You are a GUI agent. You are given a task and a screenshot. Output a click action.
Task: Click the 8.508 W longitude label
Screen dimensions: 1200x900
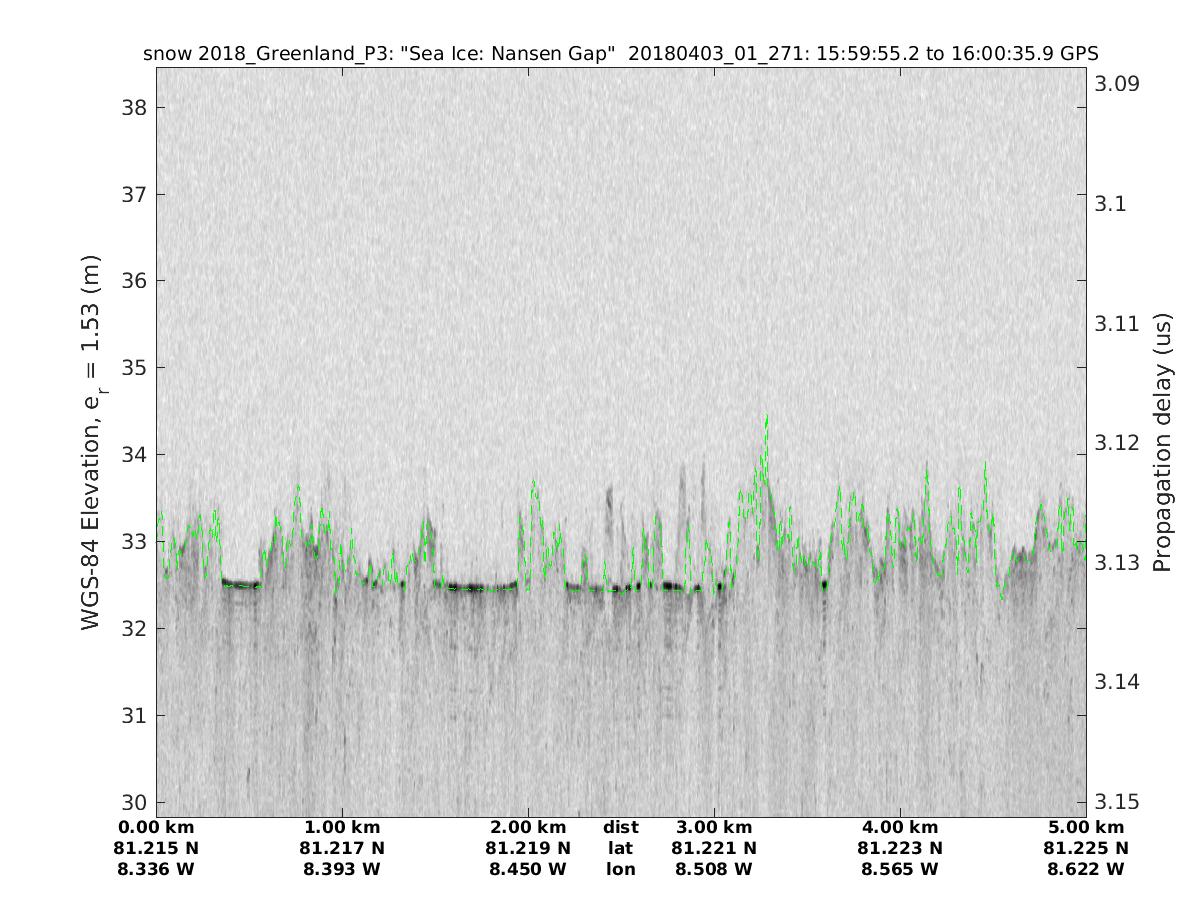click(x=714, y=869)
